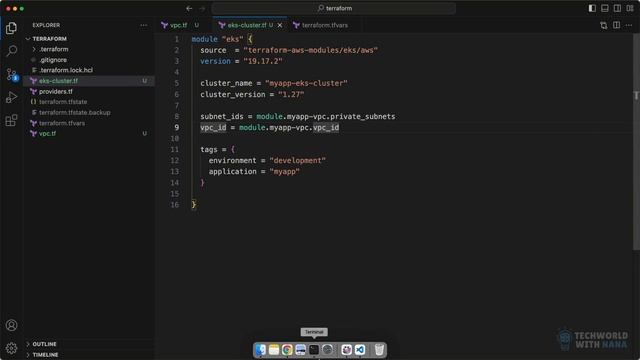Click "development" environment value
The image size is (640, 360).
click(x=298, y=160)
